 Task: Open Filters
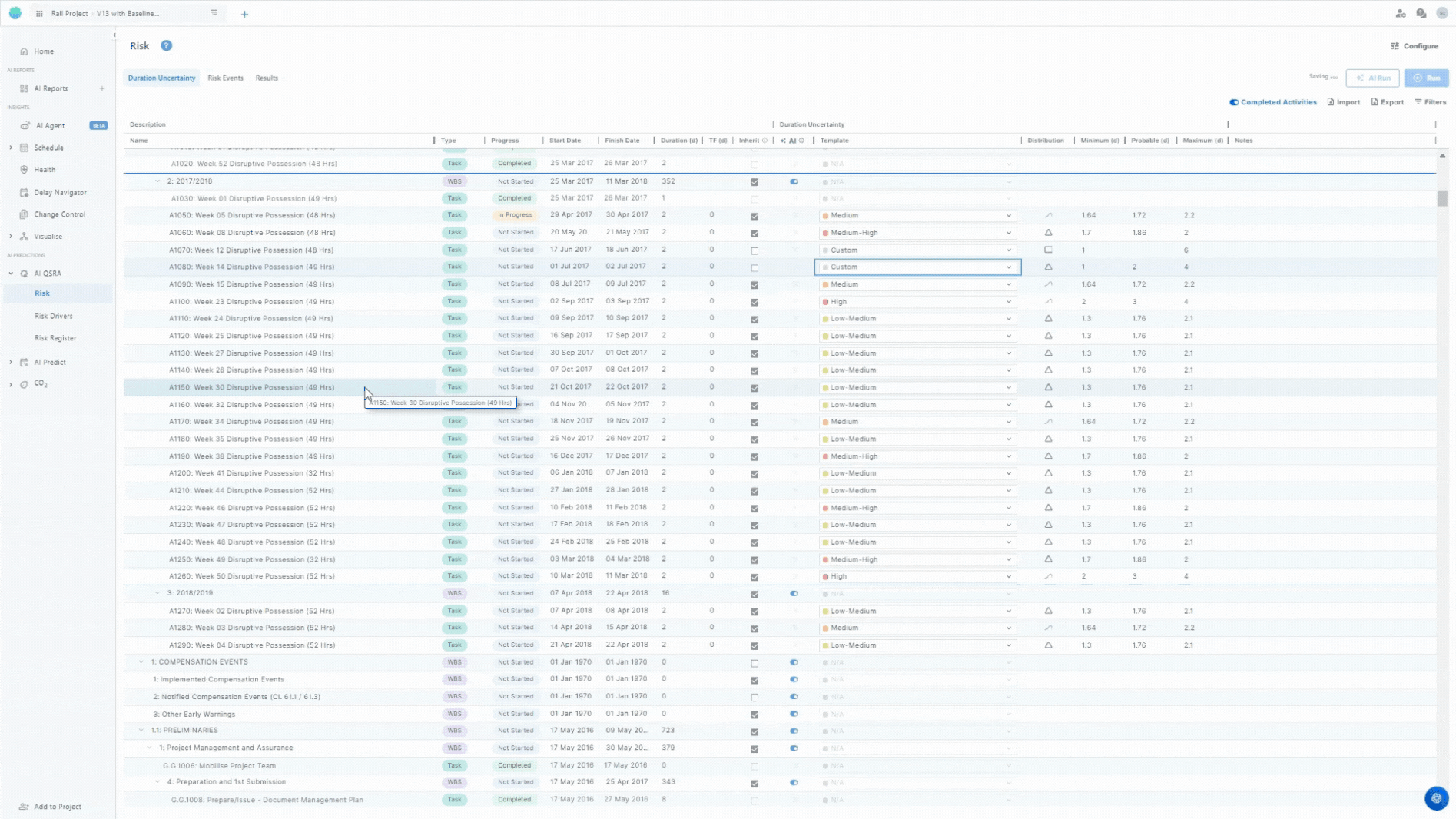coord(1430,102)
